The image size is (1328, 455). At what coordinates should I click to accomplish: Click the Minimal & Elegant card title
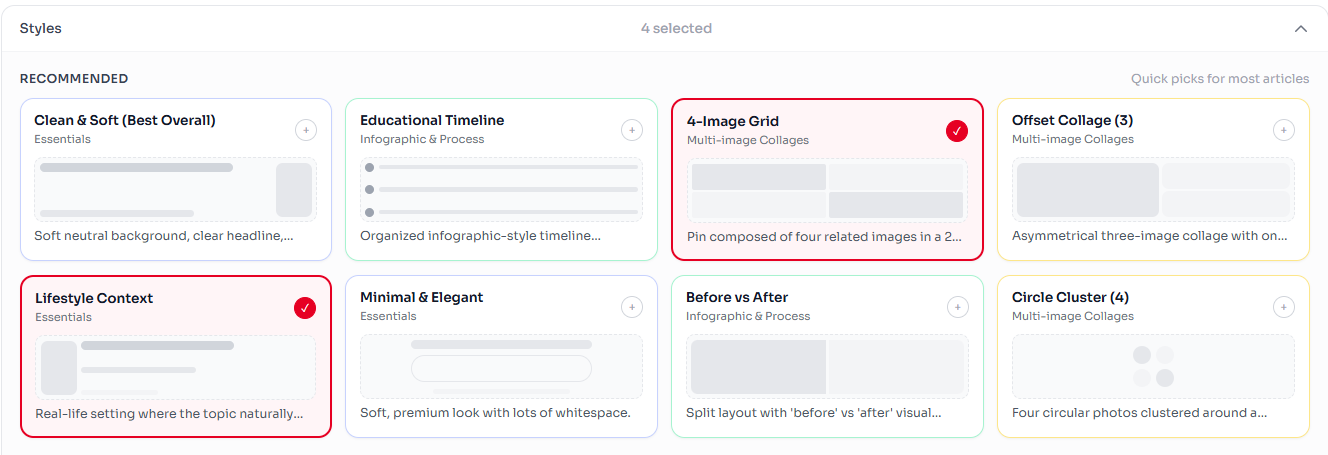[x=421, y=297]
